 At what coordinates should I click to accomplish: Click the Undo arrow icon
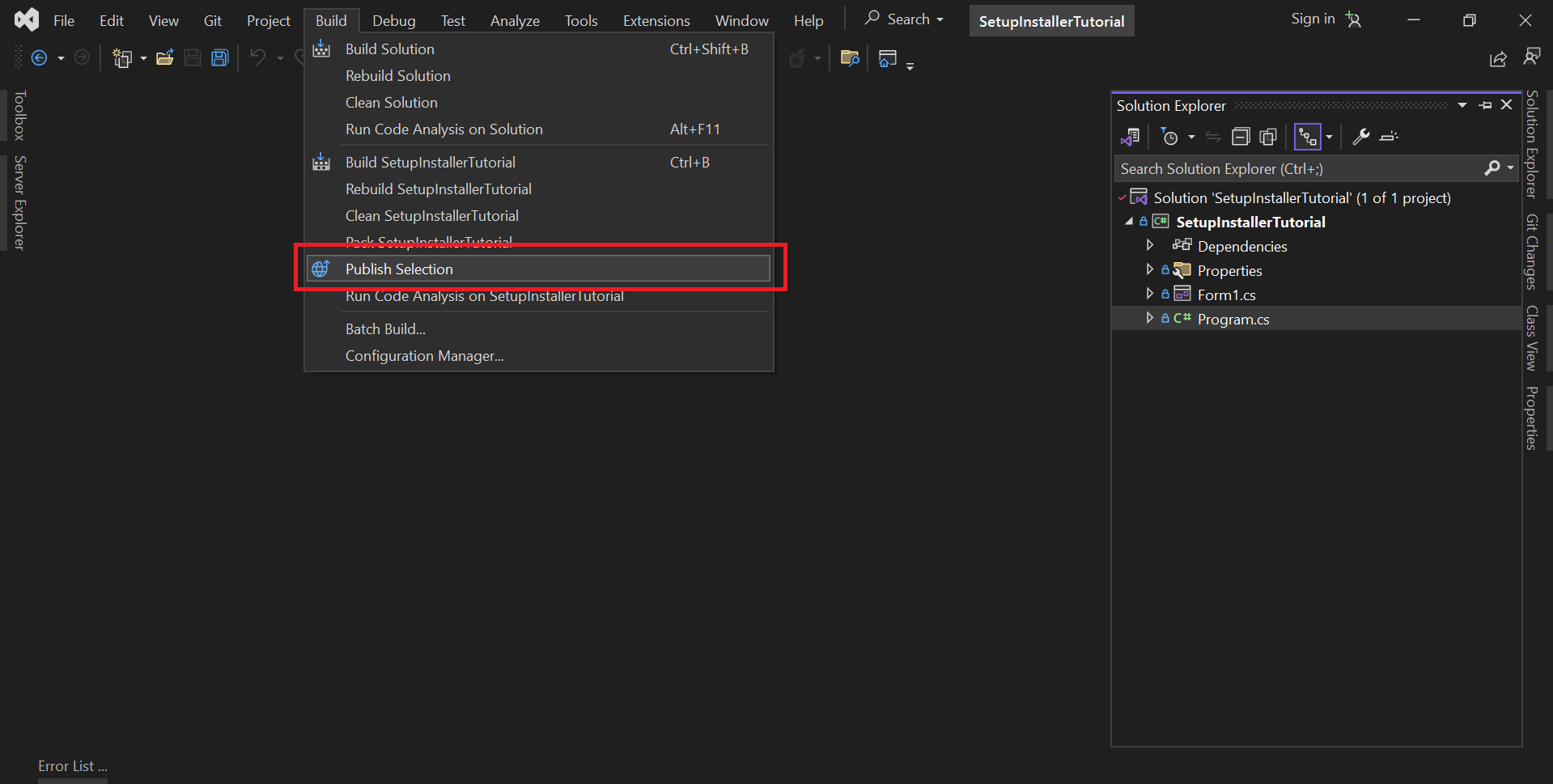[x=257, y=57]
